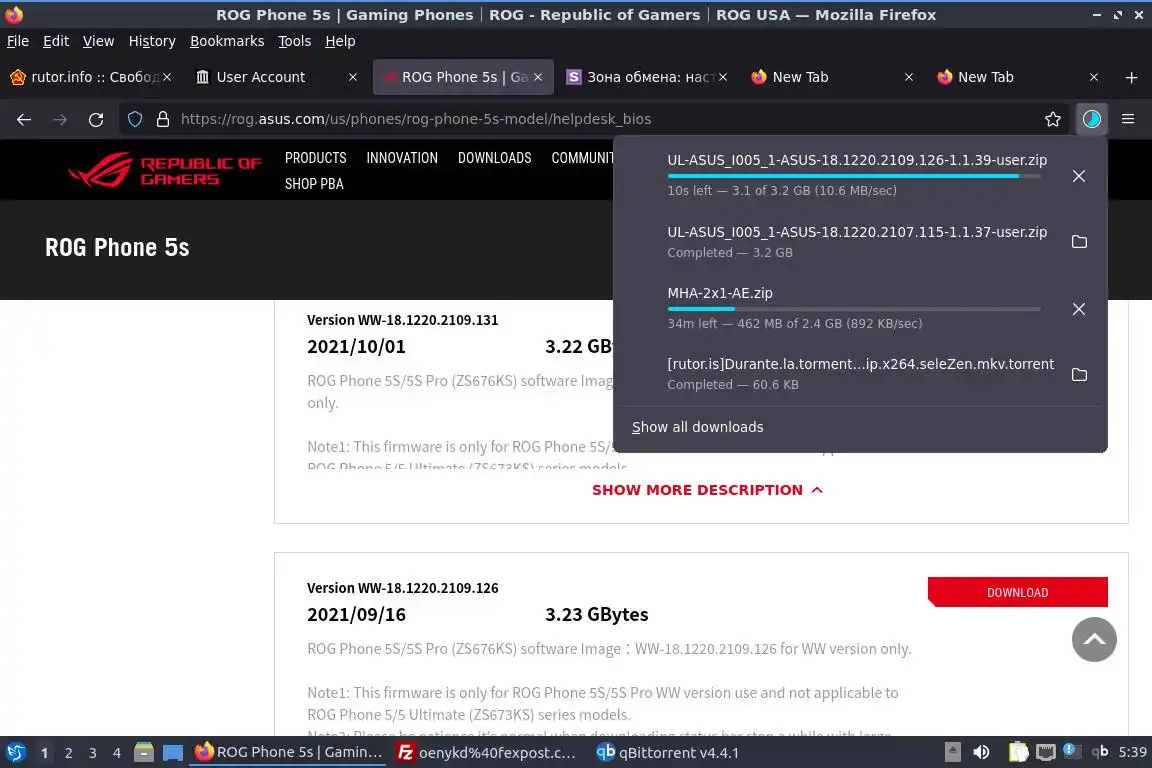Click Show all downloads
The width and height of the screenshot is (1152, 768).
tap(697, 427)
